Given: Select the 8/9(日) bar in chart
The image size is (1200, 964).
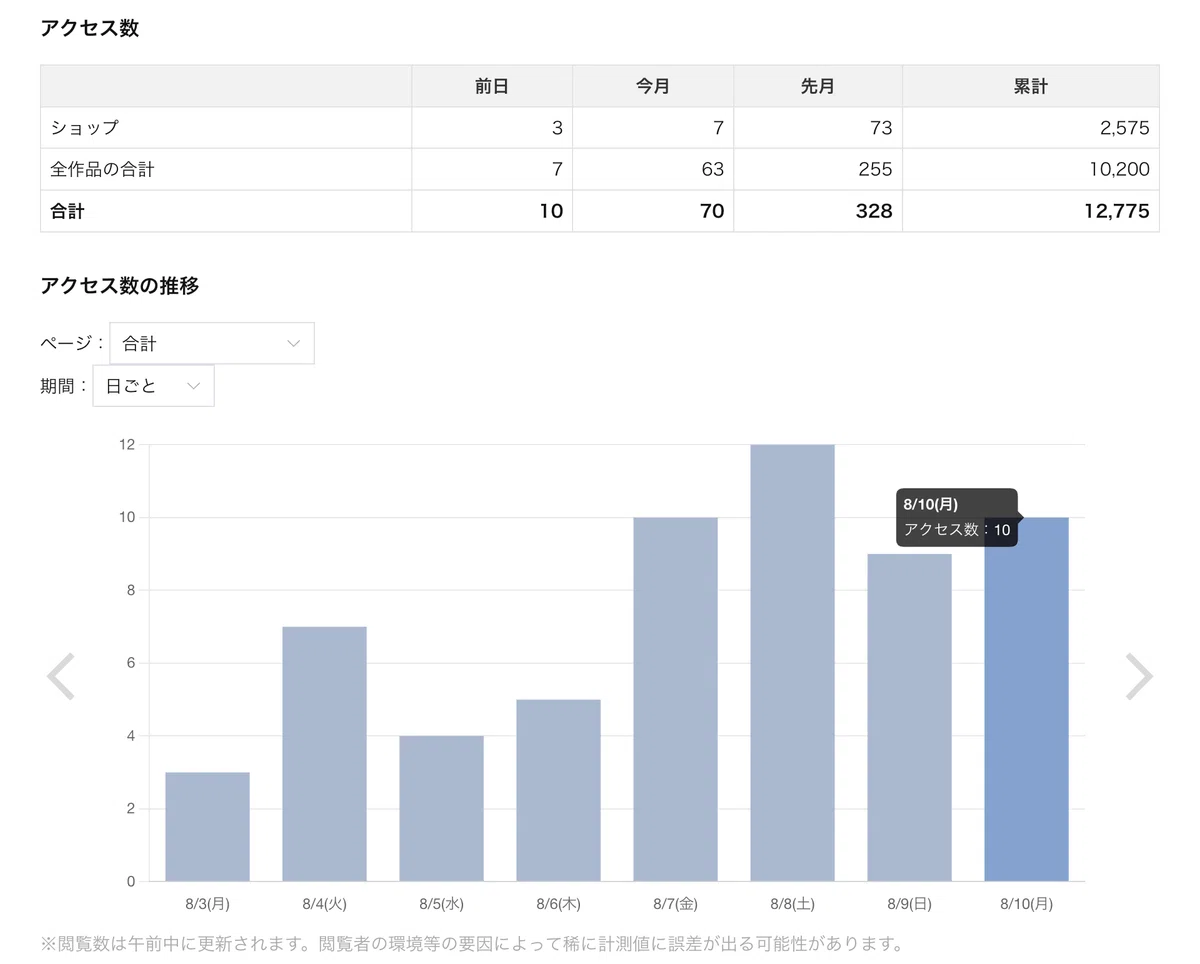Looking at the screenshot, I should pyautogui.click(x=909, y=718).
